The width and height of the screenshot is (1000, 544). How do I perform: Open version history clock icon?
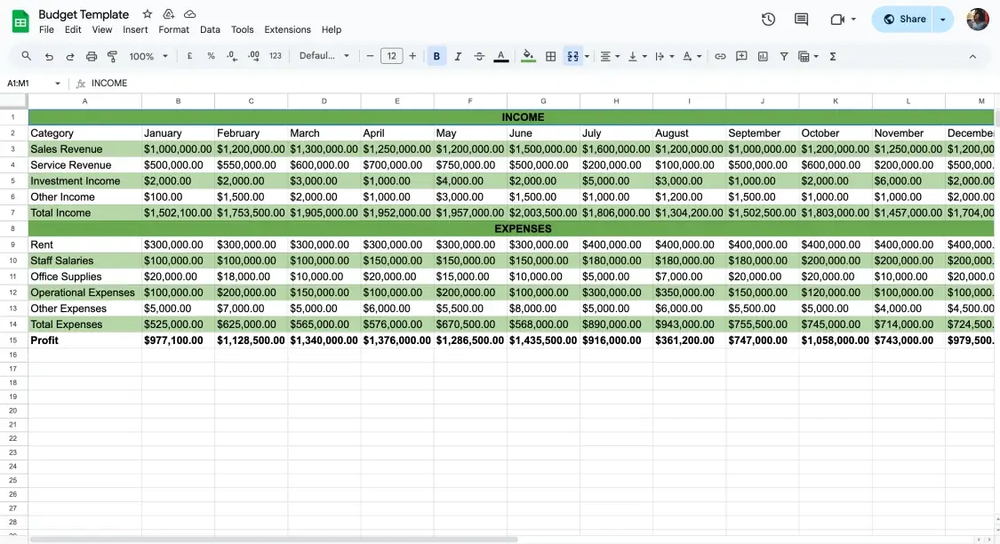(768, 19)
